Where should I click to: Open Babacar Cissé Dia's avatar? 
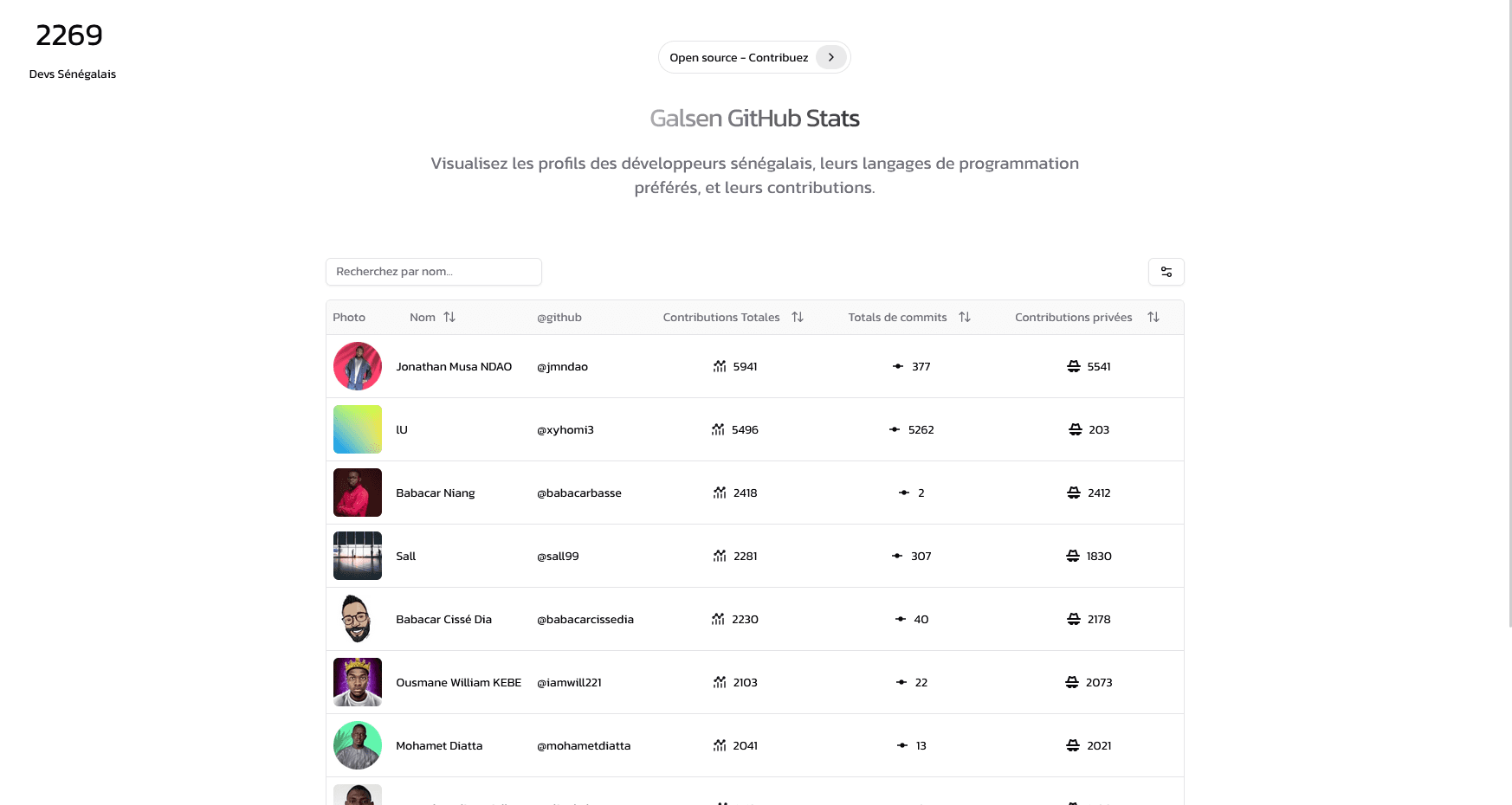pyautogui.click(x=358, y=619)
